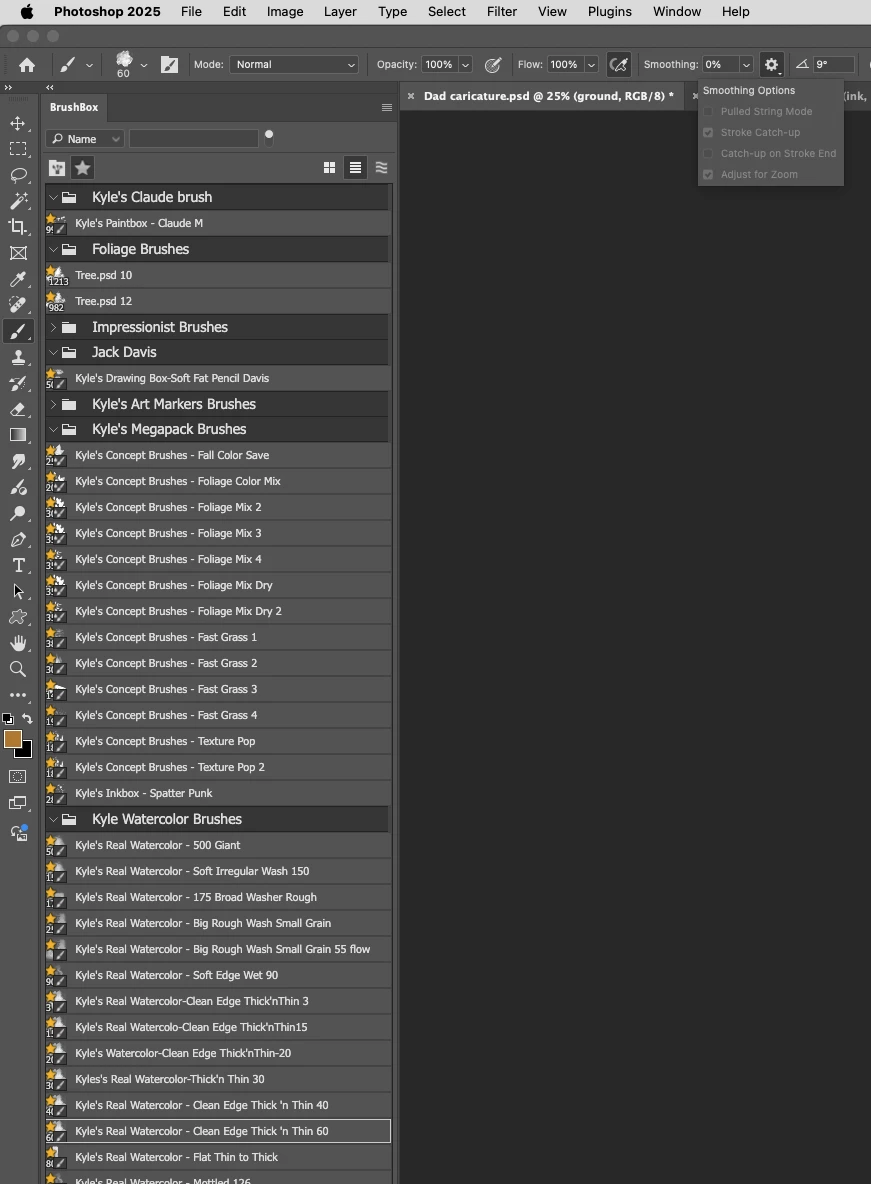871x1184 pixels.
Task: Select the Hand tool
Action: [x=18, y=643]
